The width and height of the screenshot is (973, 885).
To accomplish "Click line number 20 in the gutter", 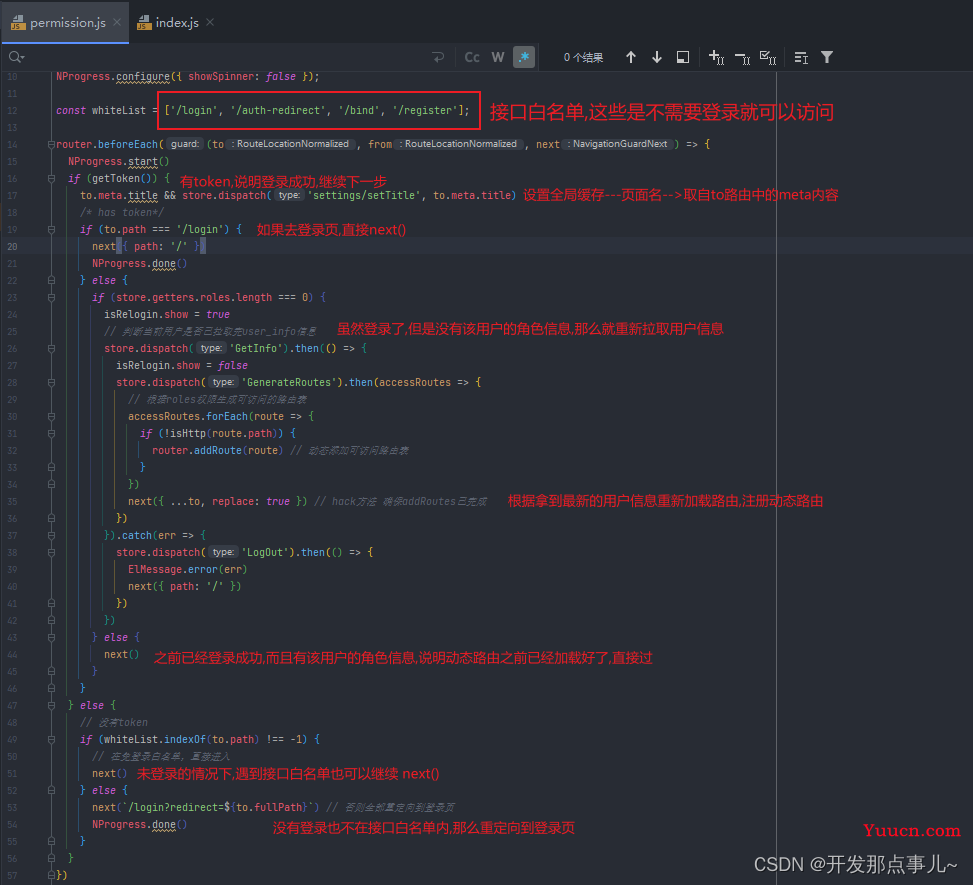I will point(12,246).
